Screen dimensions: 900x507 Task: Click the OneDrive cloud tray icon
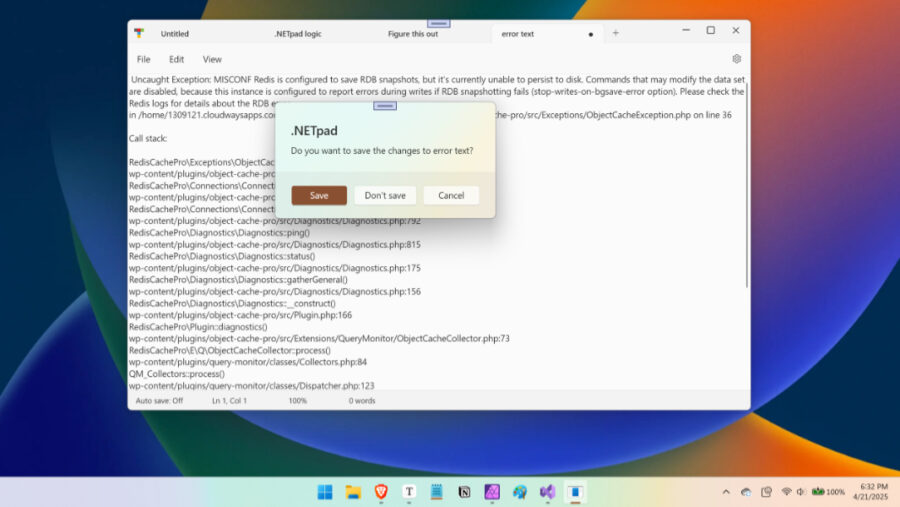tap(746, 492)
